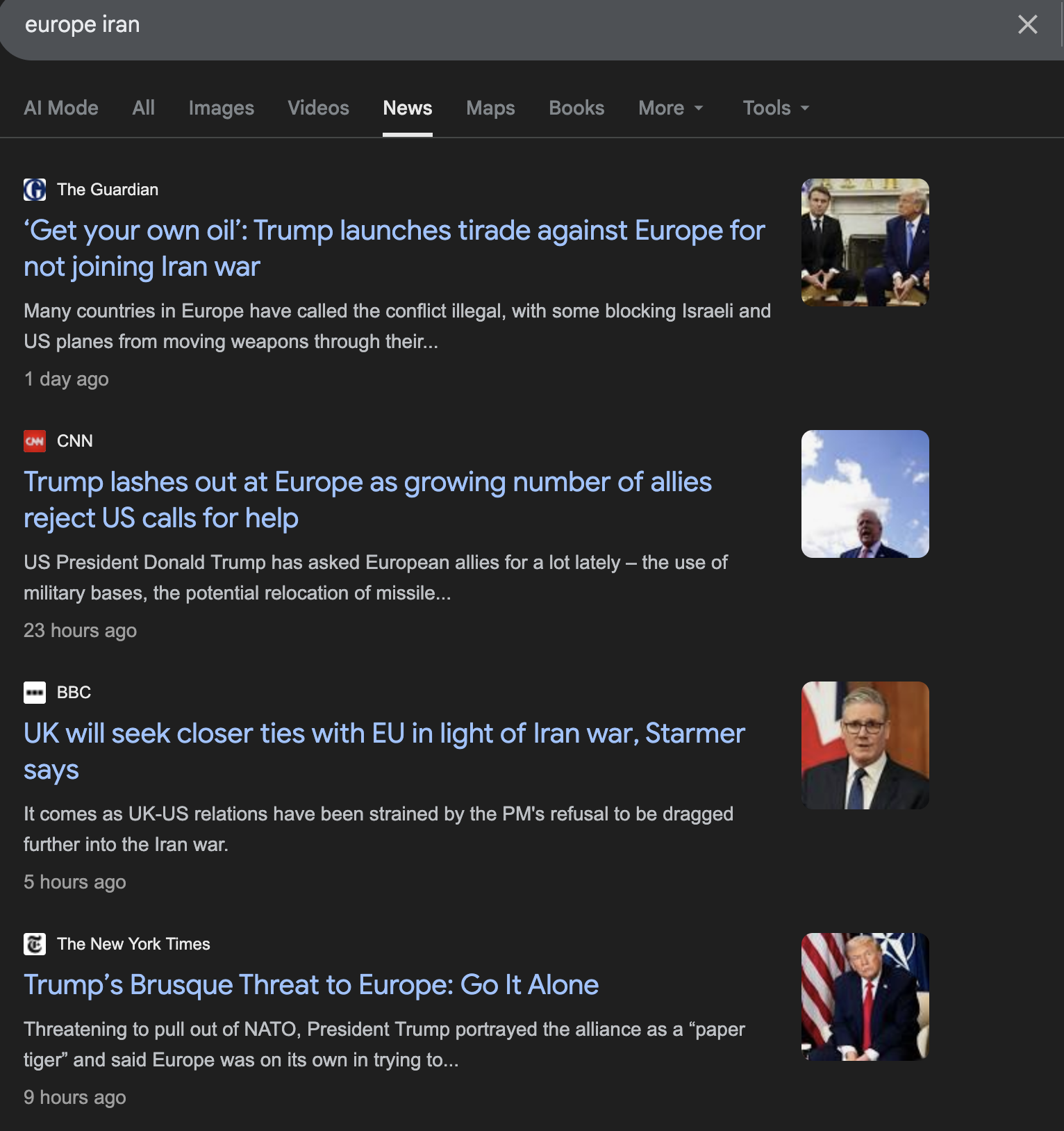Click snippet starting 'It comes as UK-US relations'
1064x1131 pixels.
(379, 829)
